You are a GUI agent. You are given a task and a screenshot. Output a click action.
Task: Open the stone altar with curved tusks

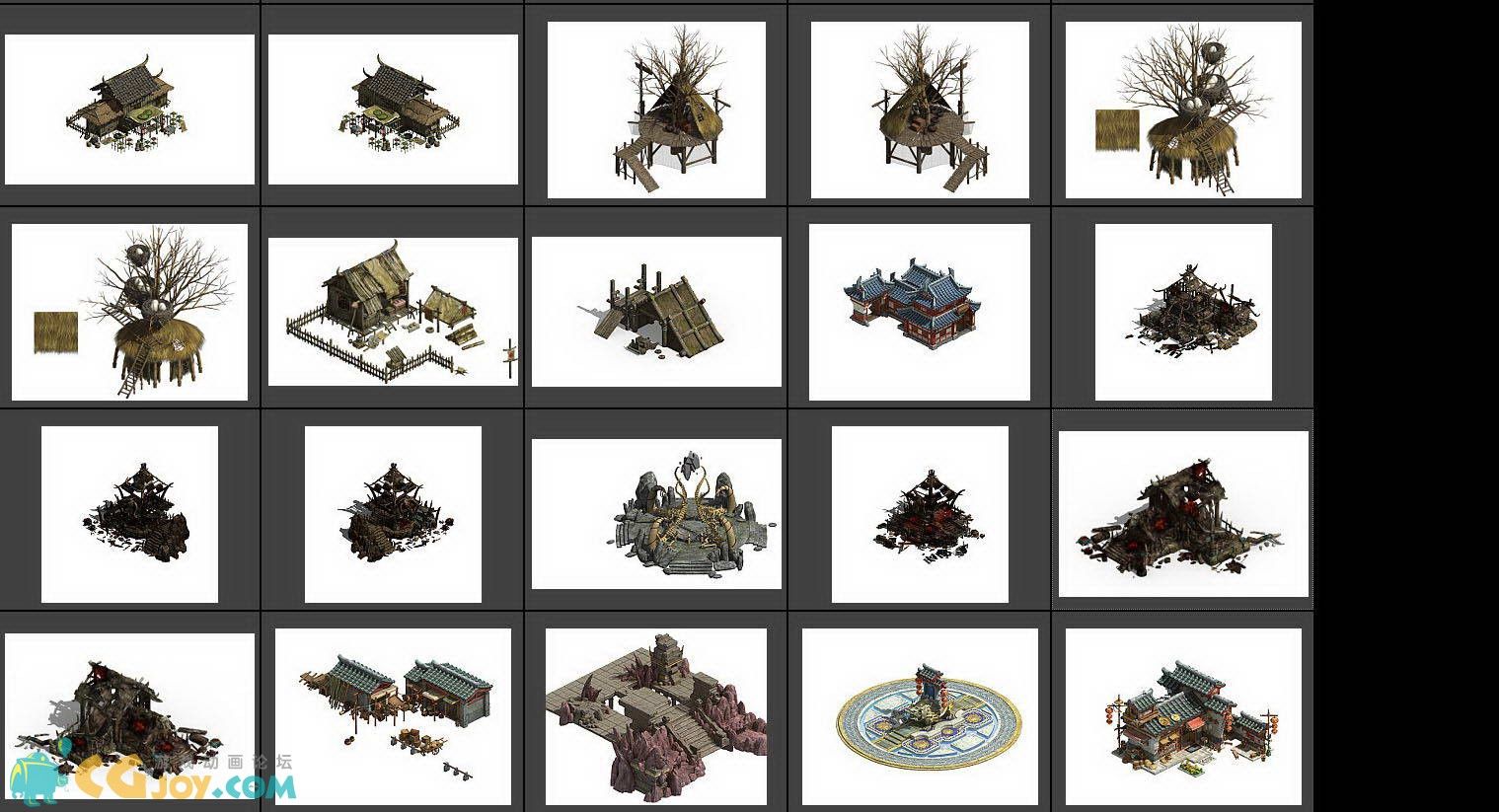(656, 514)
